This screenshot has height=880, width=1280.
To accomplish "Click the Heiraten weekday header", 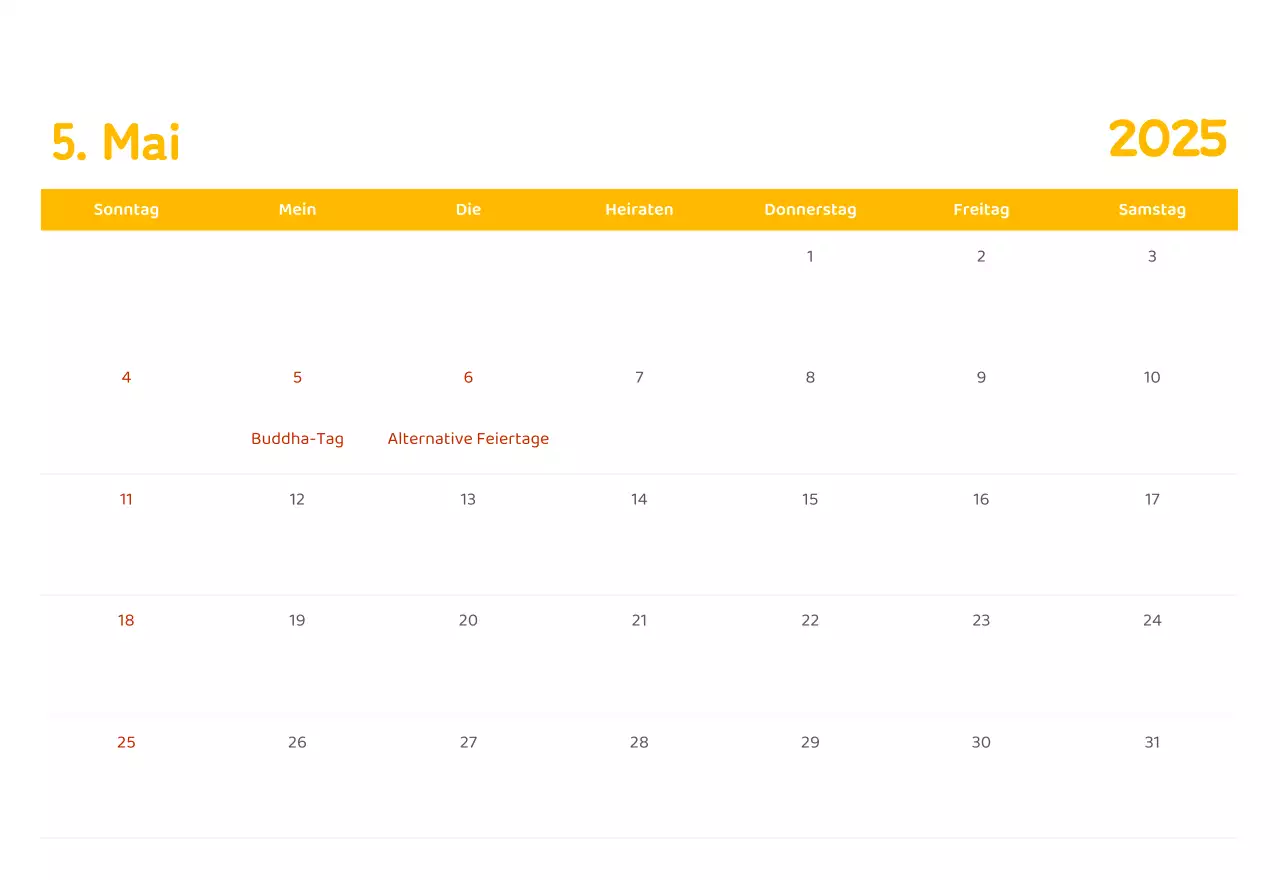I will click(639, 209).
